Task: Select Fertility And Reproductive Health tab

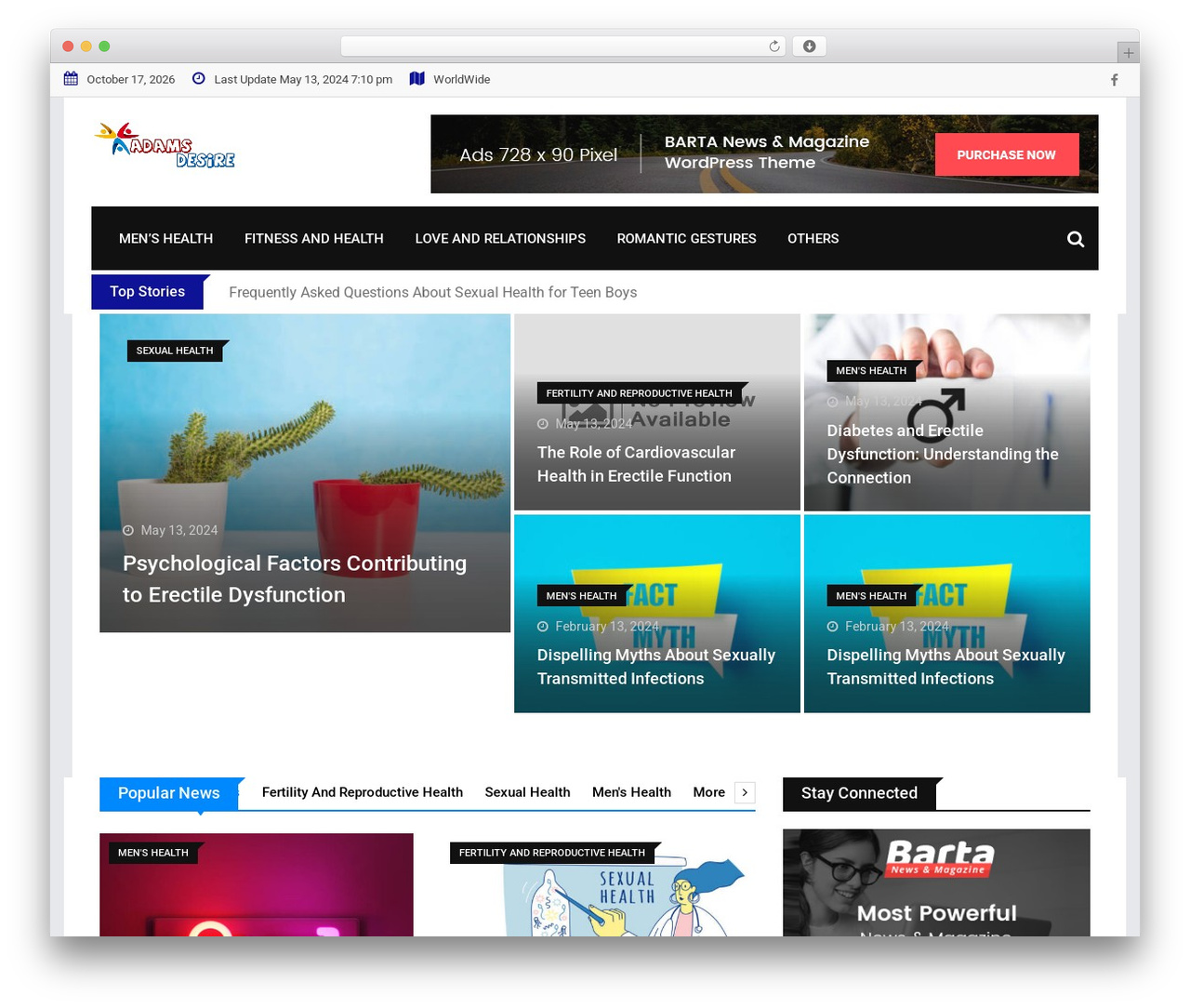Action: (x=363, y=792)
